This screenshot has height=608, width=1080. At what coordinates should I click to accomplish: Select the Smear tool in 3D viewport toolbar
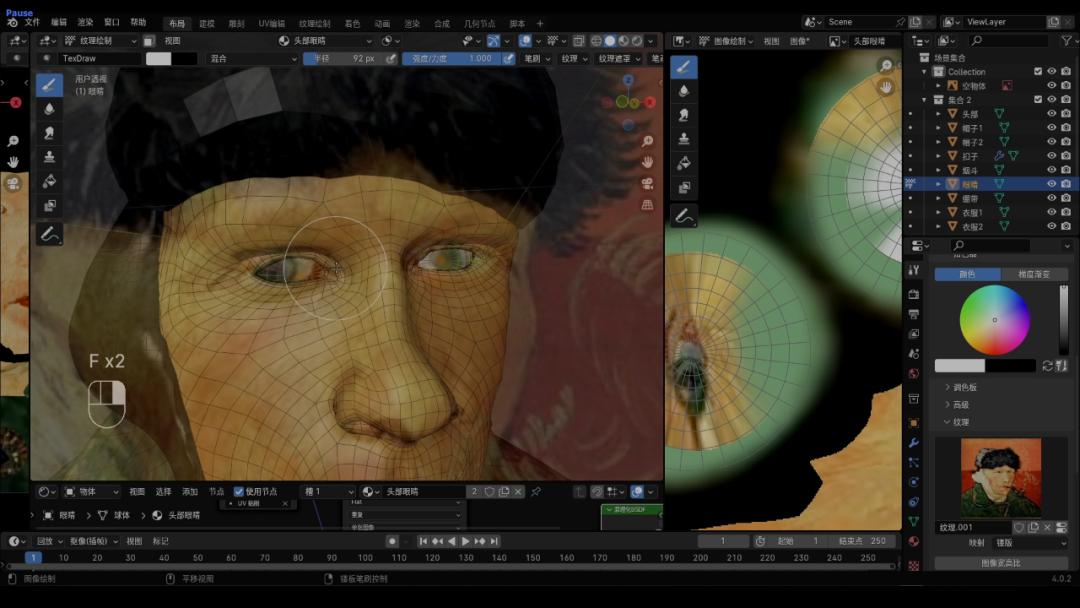49,134
